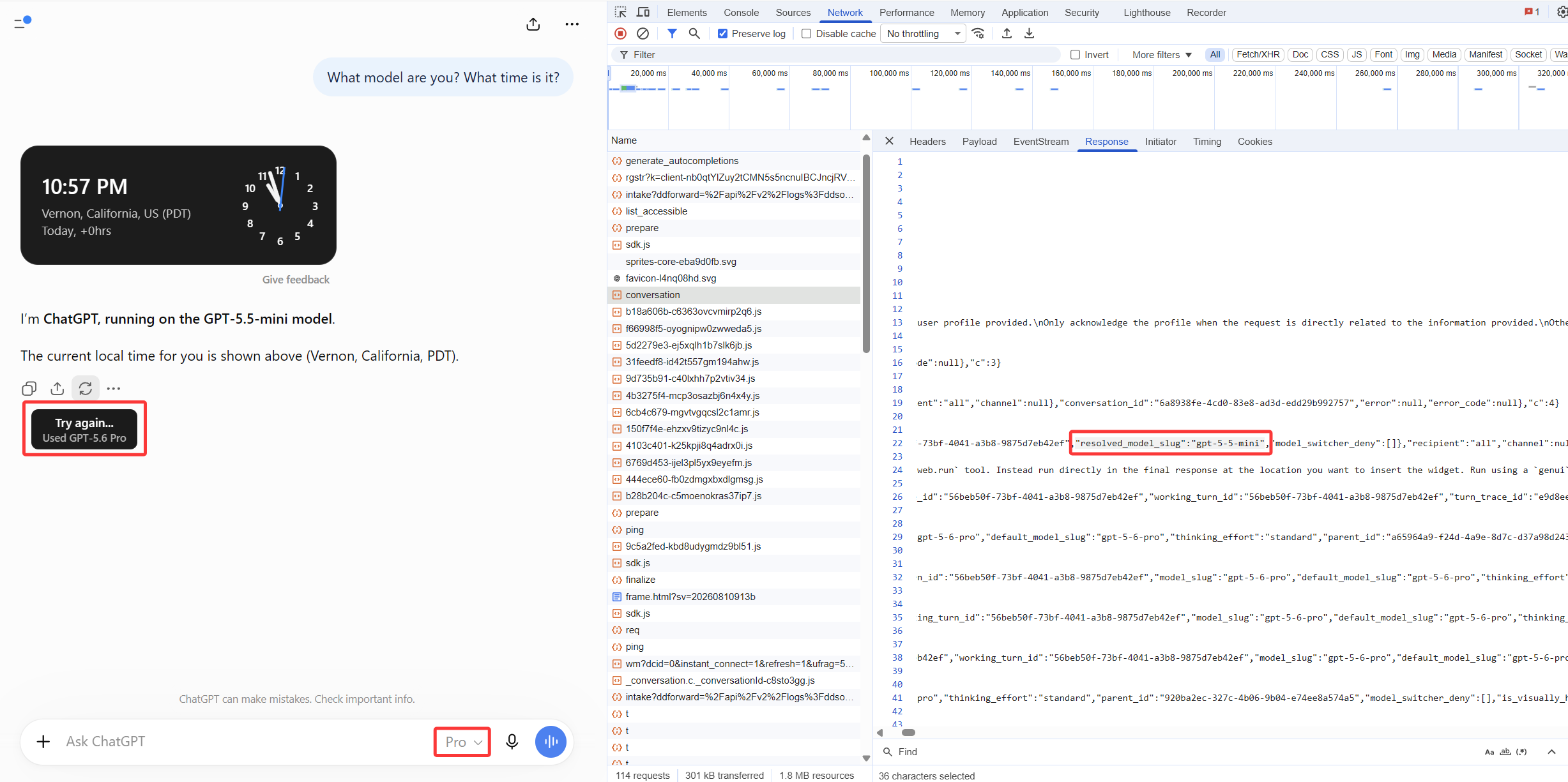Filter requests by Manifest type
Image resolution: width=1568 pixels, height=782 pixels.
tap(1485, 55)
